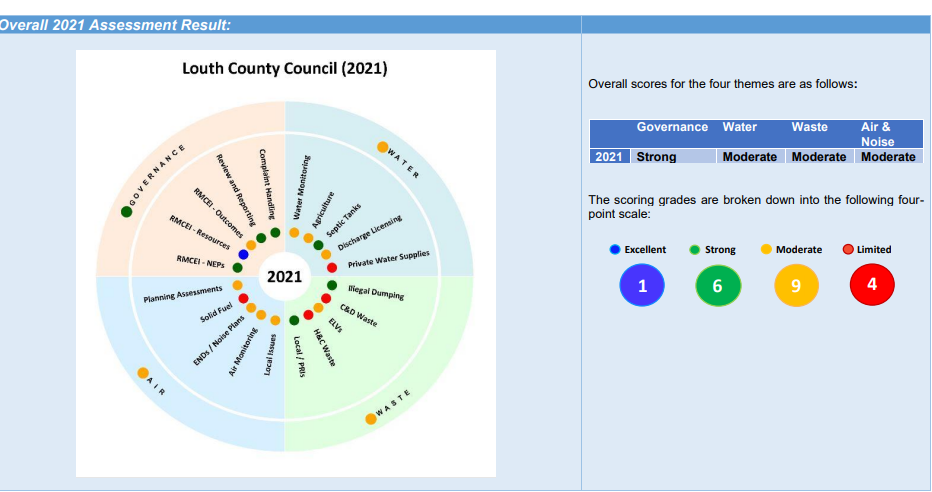The width and height of the screenshot is (932, 492).
Task: Click the 'Governance' table column header
Action: [x=672, y=127]
